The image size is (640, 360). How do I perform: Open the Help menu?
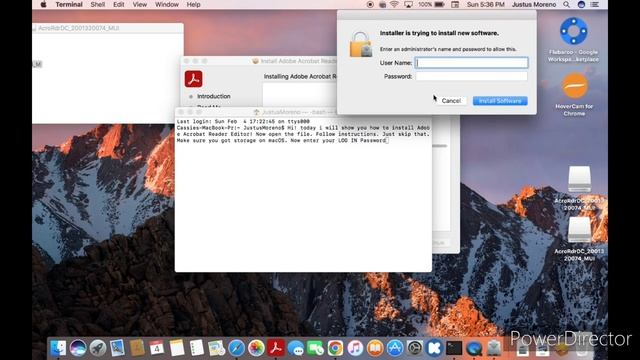point(193,4)
